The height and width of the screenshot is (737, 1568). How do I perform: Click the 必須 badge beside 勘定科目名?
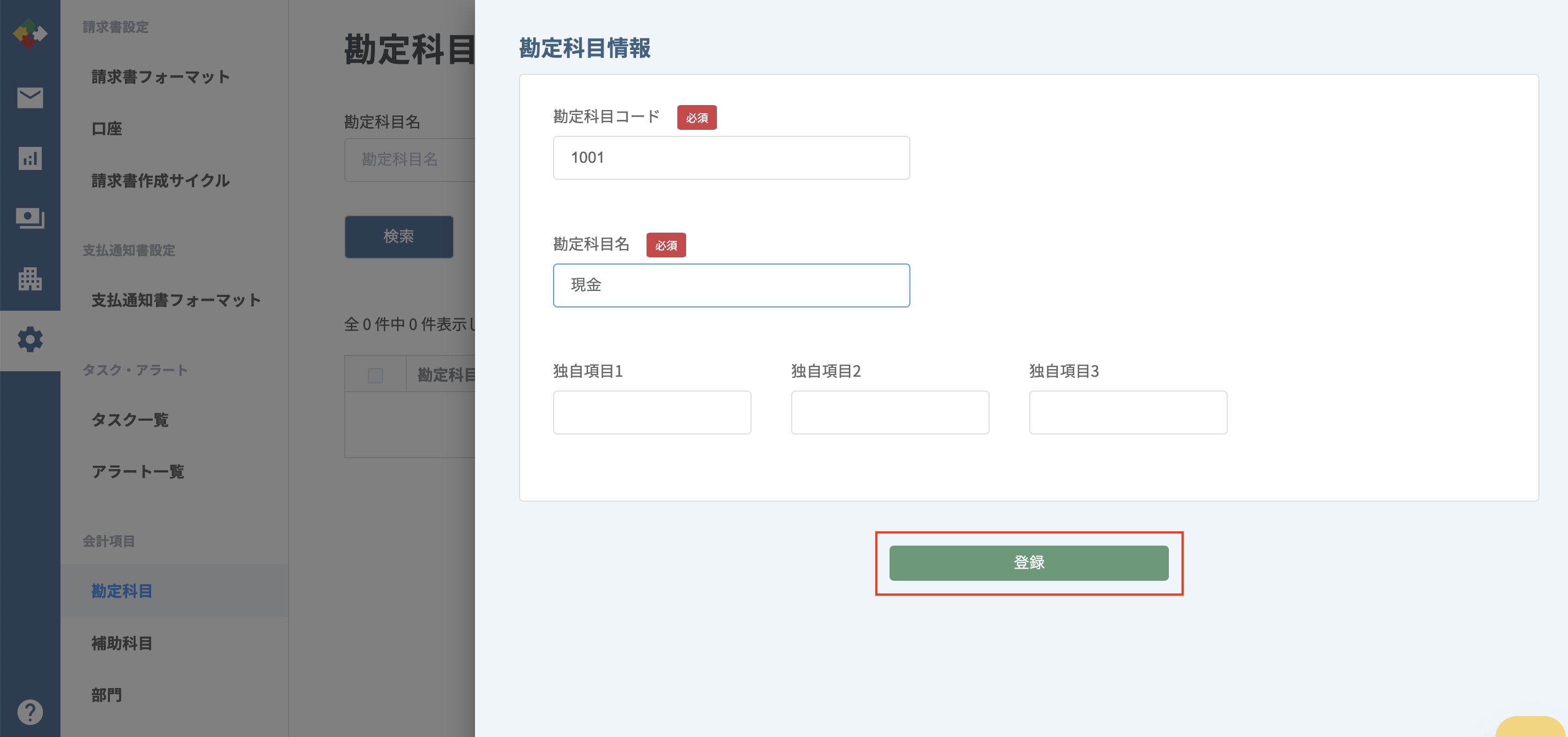(x=666, y=245)
